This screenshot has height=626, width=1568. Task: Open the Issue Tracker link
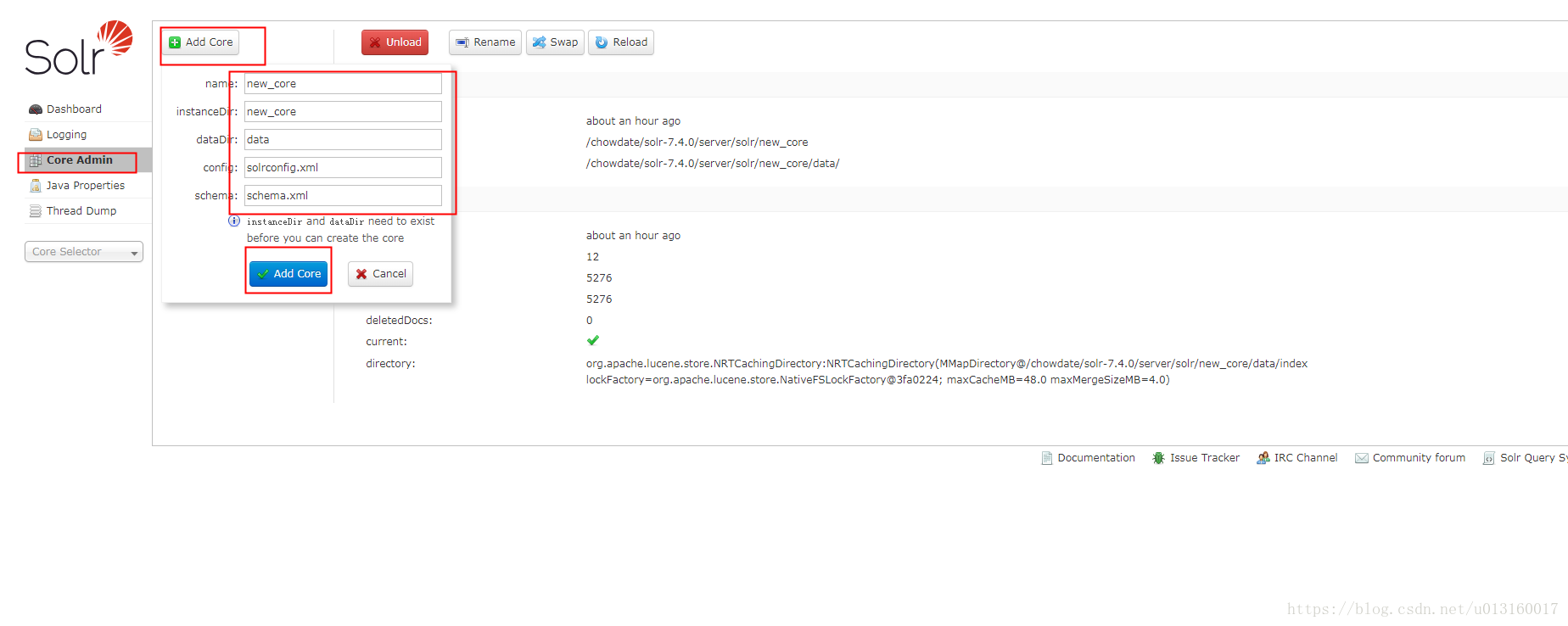click(1205, 458)
